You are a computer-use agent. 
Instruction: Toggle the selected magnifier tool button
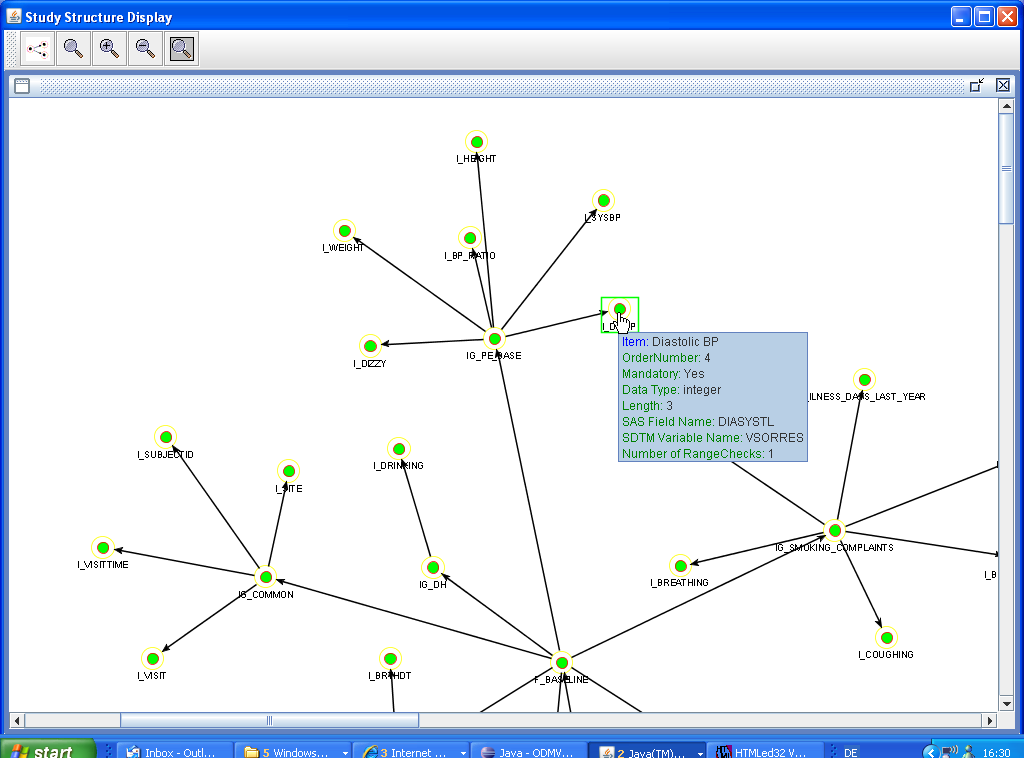[x=181, y=48]
